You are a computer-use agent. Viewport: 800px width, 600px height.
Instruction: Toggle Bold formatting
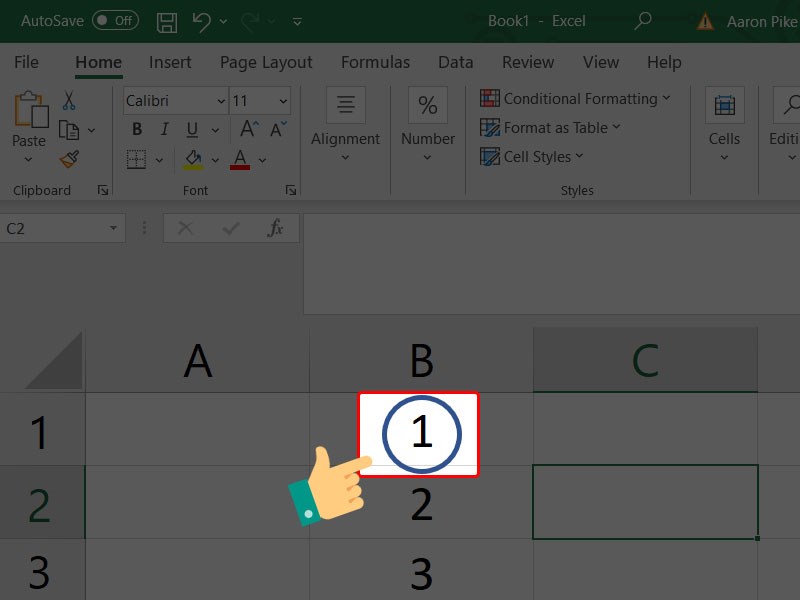tap(137, 129)
